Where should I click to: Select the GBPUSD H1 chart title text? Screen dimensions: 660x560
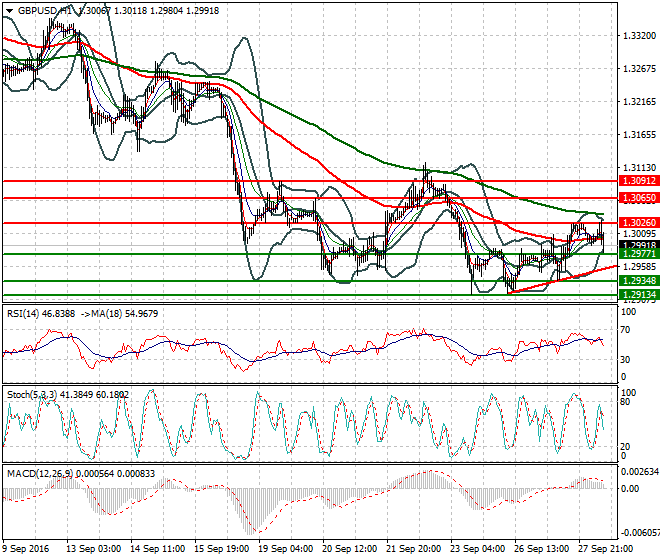[45, 11]
